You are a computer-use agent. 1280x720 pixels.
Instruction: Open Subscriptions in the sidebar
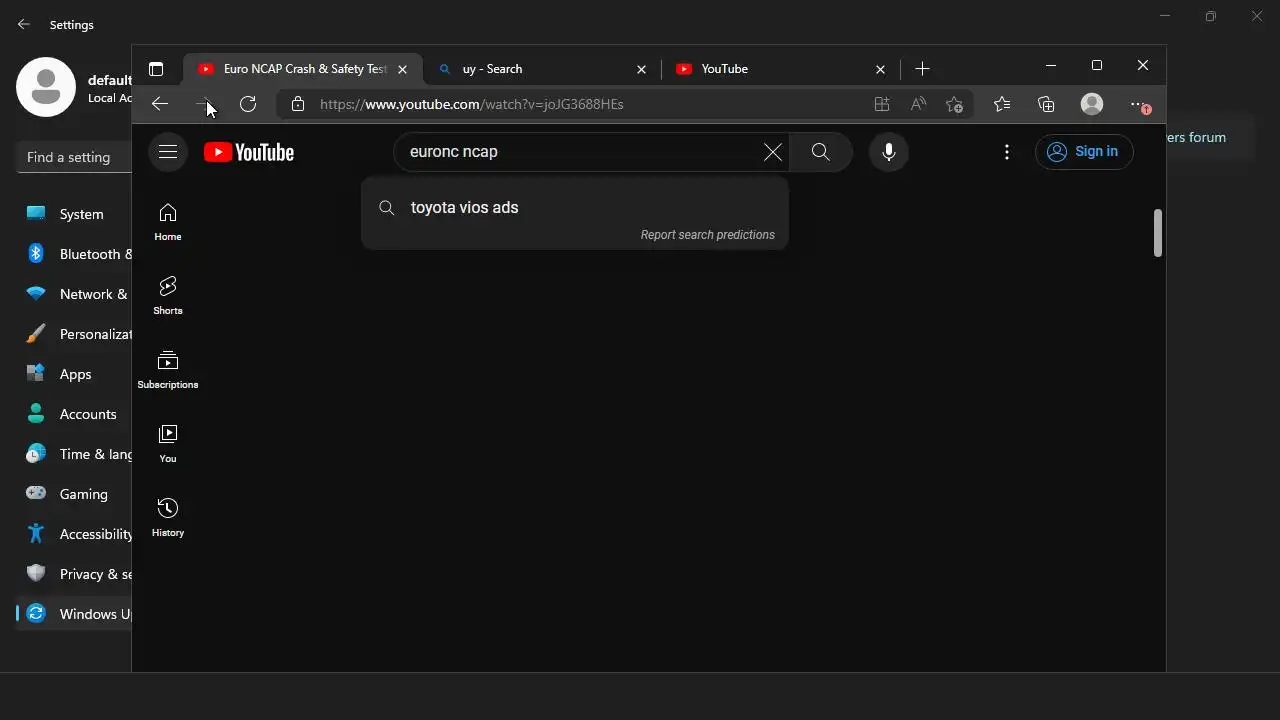tap(168, 370)
